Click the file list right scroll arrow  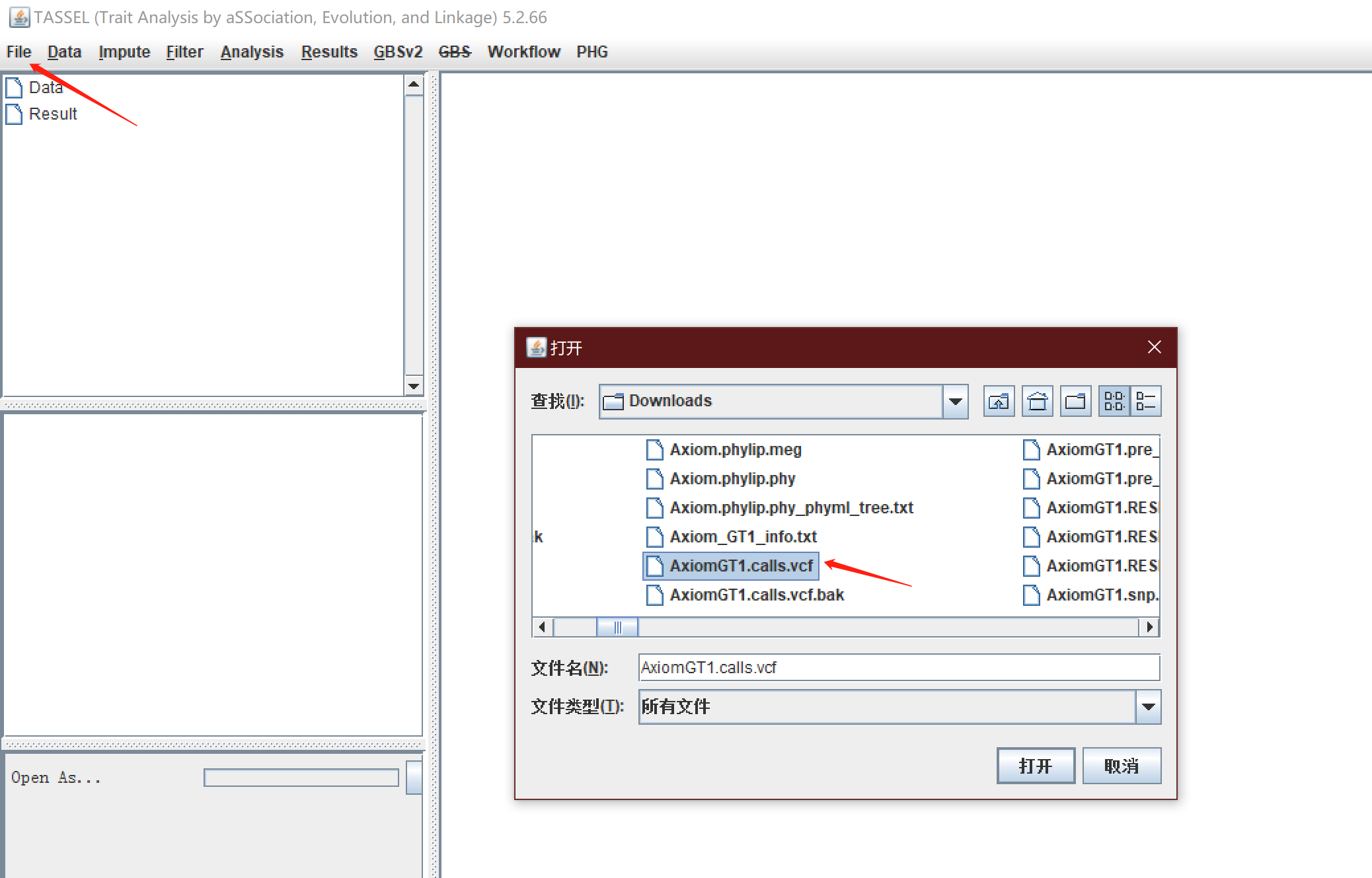1149,627
